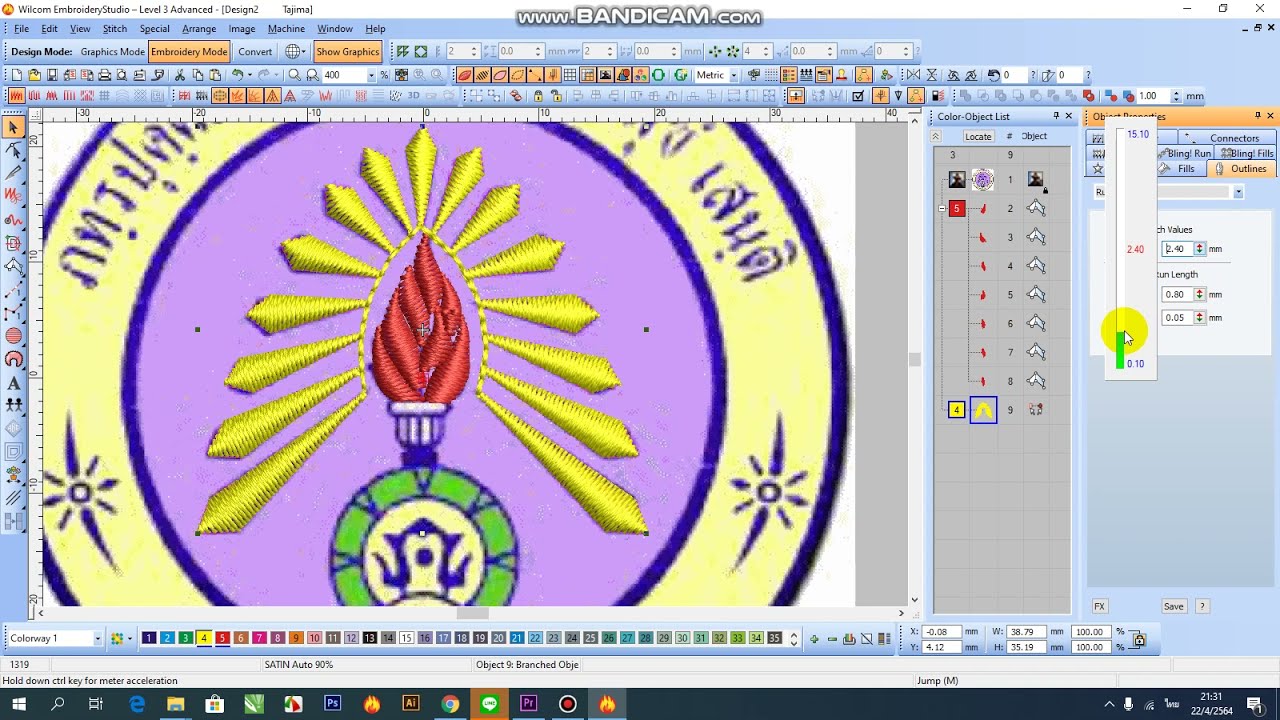Select object row 9 in object list

coord(1003,410)
